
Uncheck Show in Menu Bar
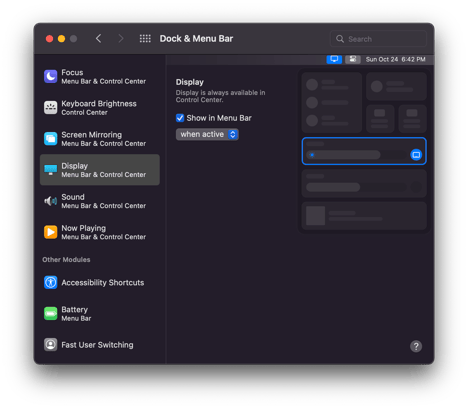[x=180, y=118]
